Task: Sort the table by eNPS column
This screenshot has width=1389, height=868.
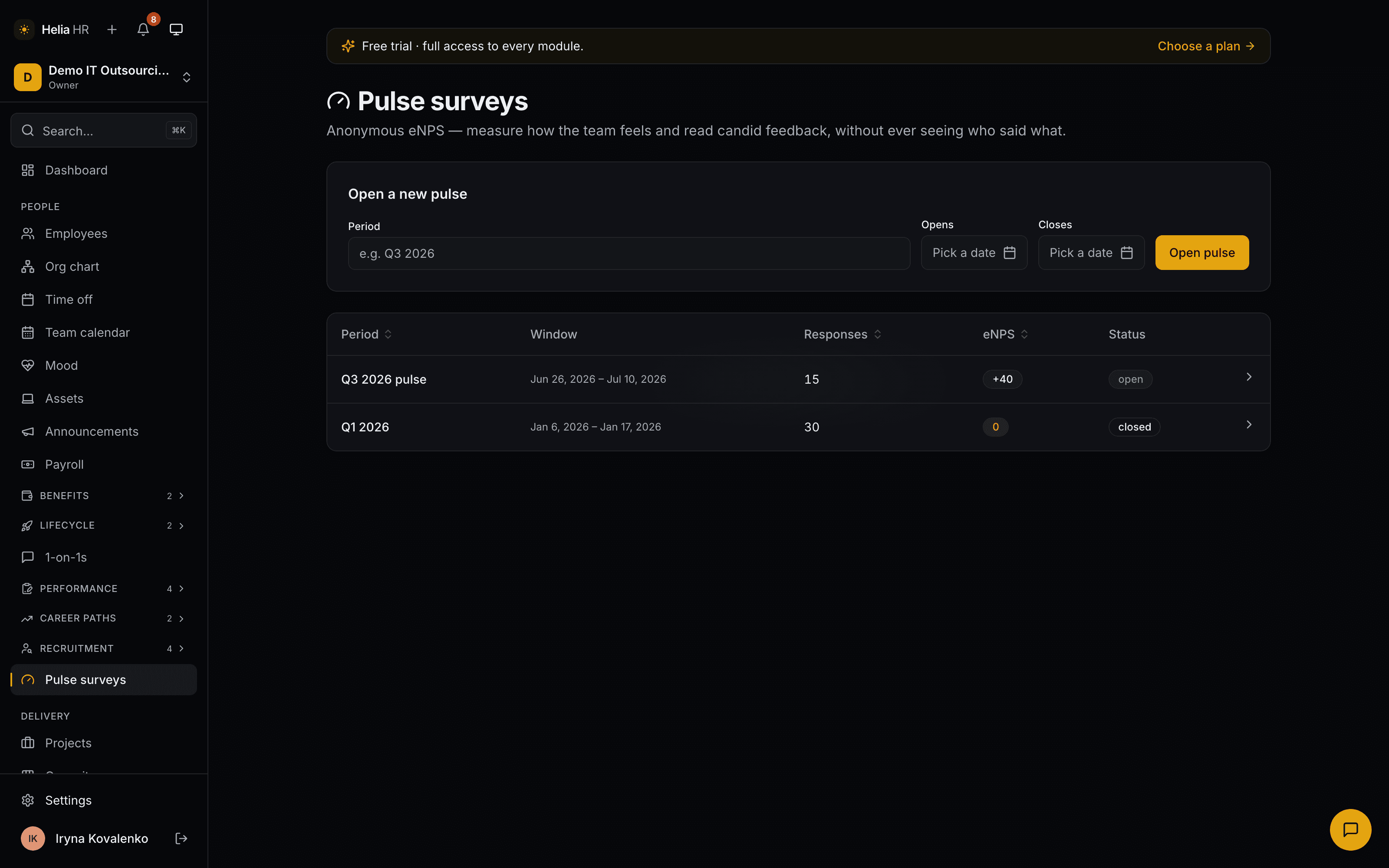Action: pos(1005,334)
